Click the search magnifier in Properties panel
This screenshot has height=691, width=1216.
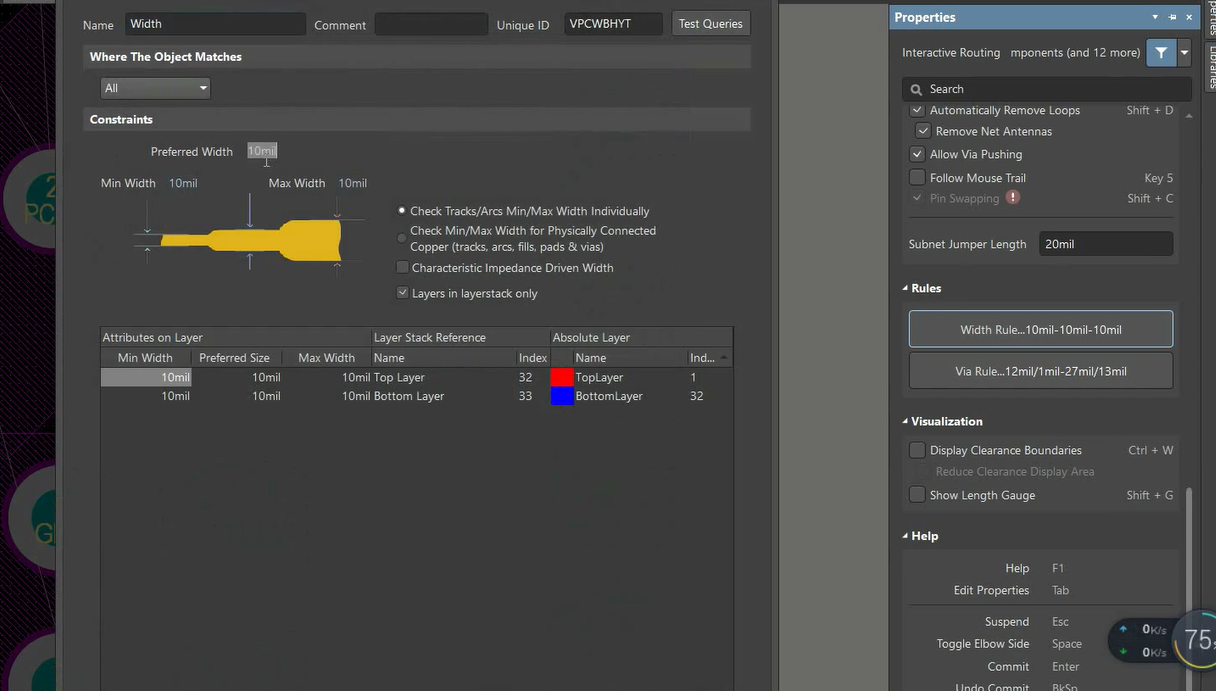915,89
